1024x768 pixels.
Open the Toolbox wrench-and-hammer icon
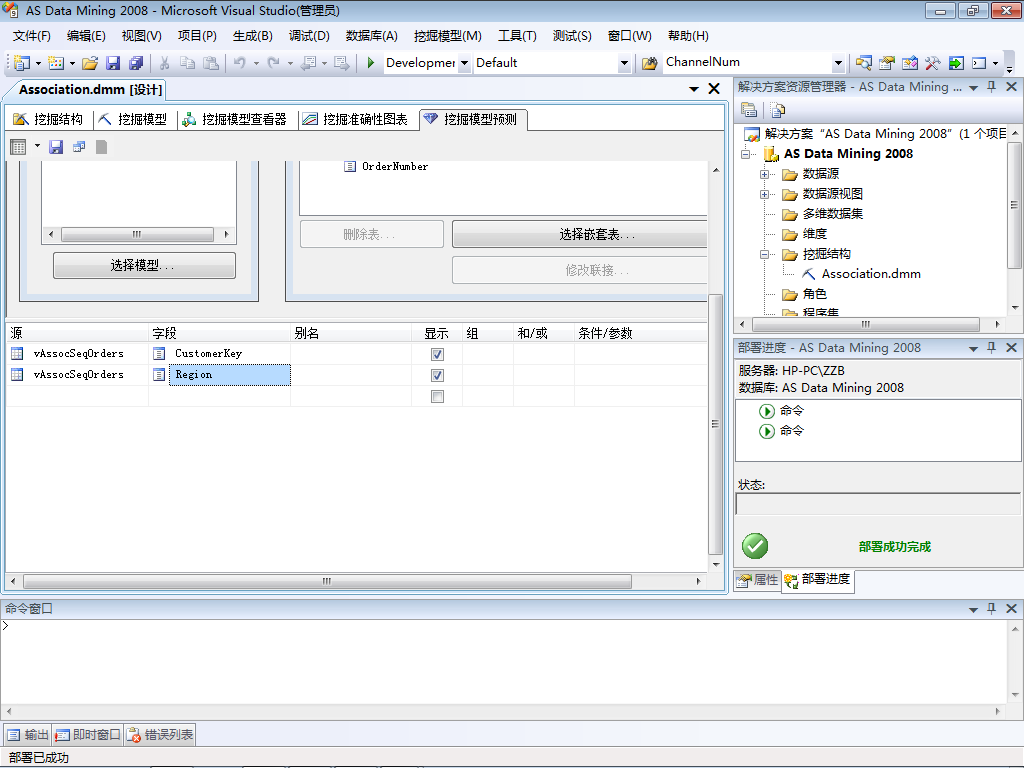[x=933, y=63]
